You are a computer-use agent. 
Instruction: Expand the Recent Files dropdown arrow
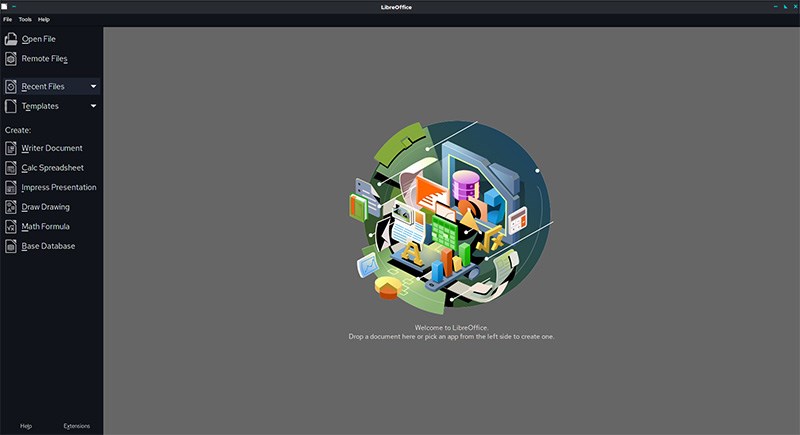93,87
